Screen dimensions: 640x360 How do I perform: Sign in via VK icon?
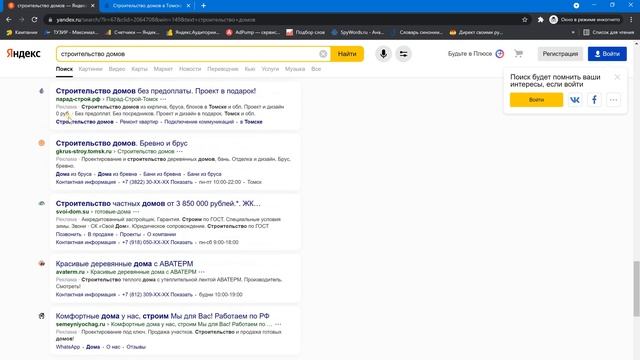[575, 100]
